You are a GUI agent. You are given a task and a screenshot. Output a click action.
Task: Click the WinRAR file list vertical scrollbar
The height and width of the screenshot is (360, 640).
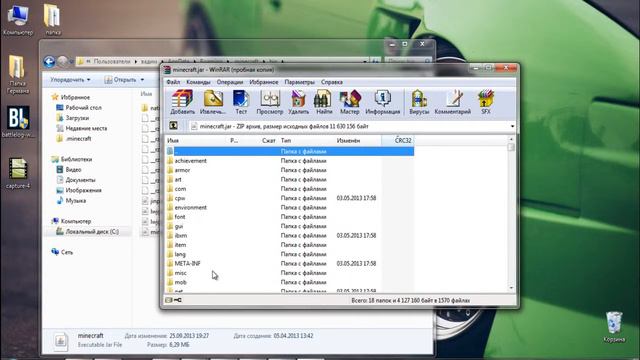coord(511,214)
